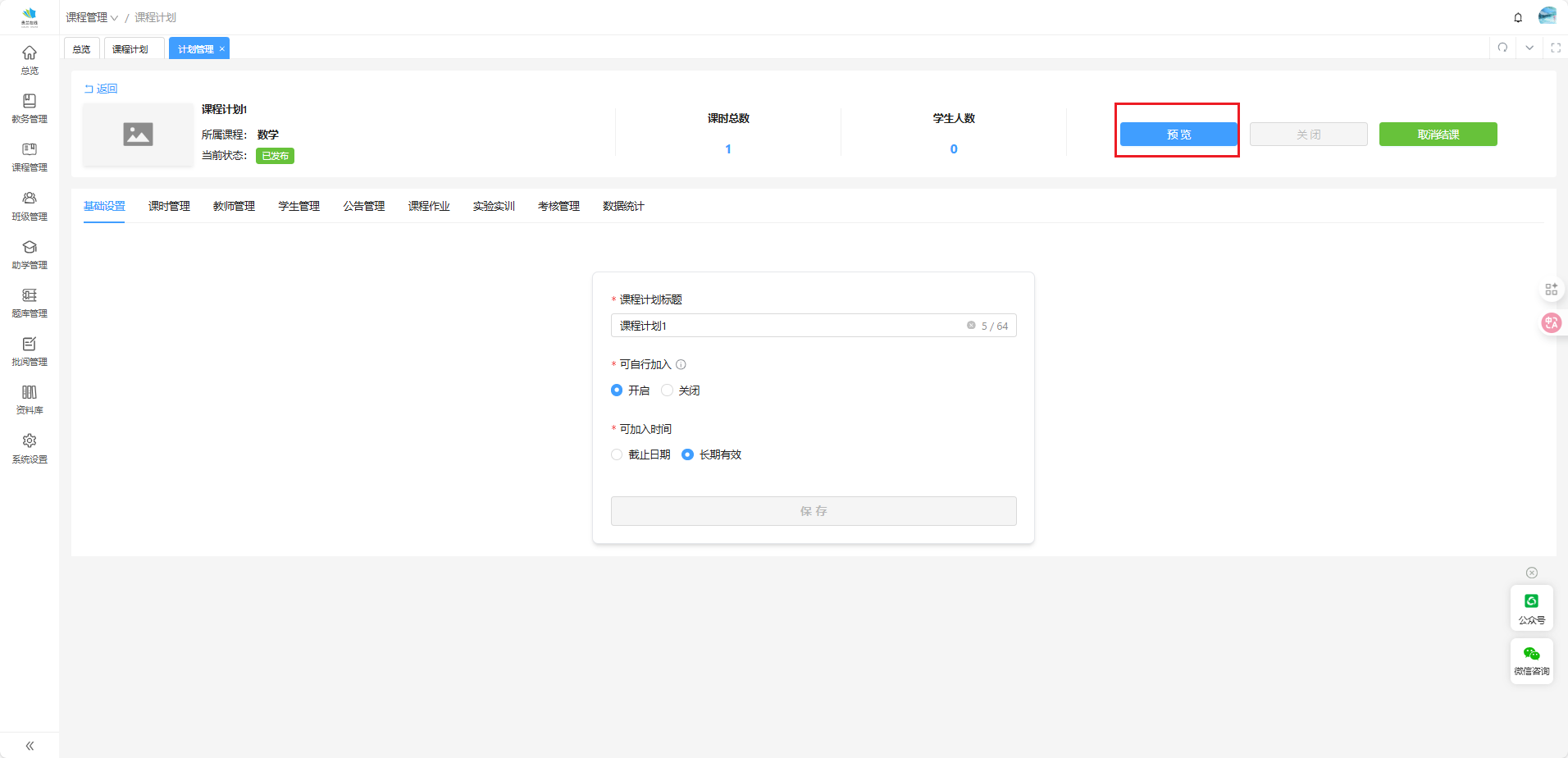
Task: Open 微信咨询 floating icon
Action: click(1531, 660)
